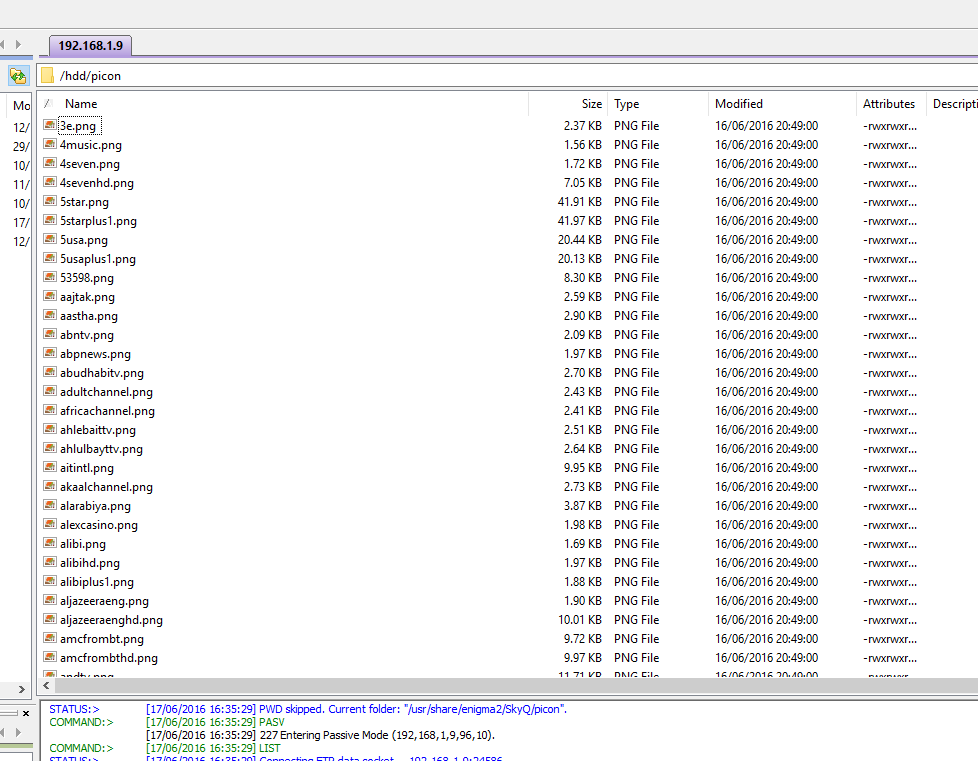Select the 4seven.png file icon
This screenshot has width=978, height=761.
50,163
